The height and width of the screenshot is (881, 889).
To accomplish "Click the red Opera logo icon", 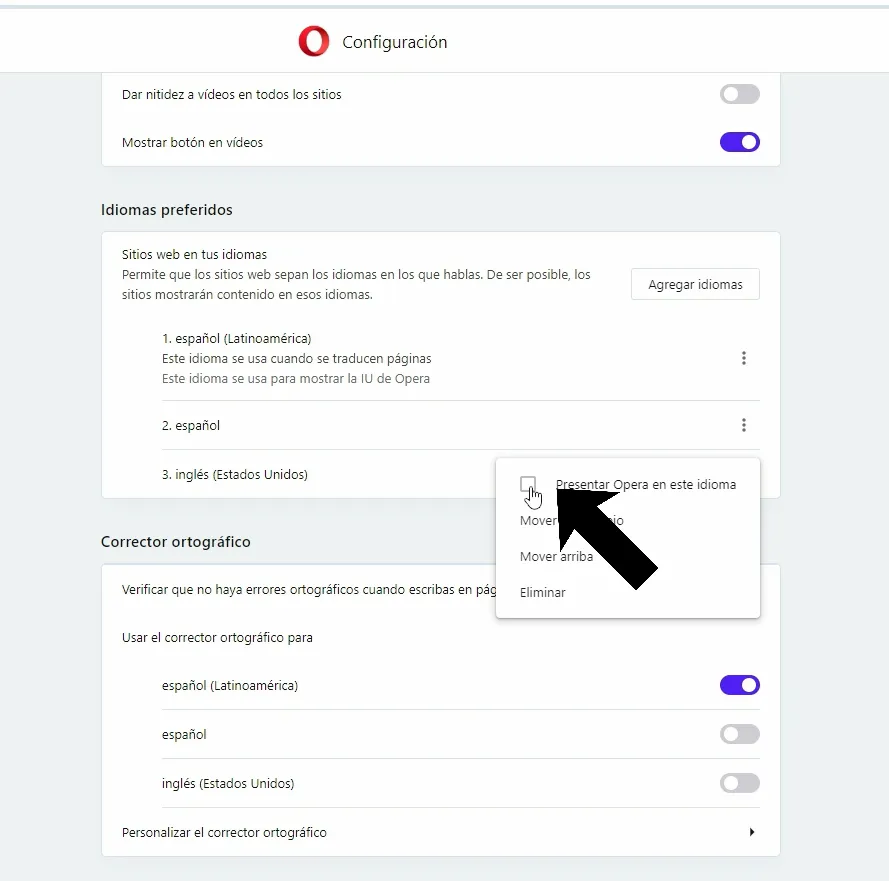I will (x=314, y=41).
